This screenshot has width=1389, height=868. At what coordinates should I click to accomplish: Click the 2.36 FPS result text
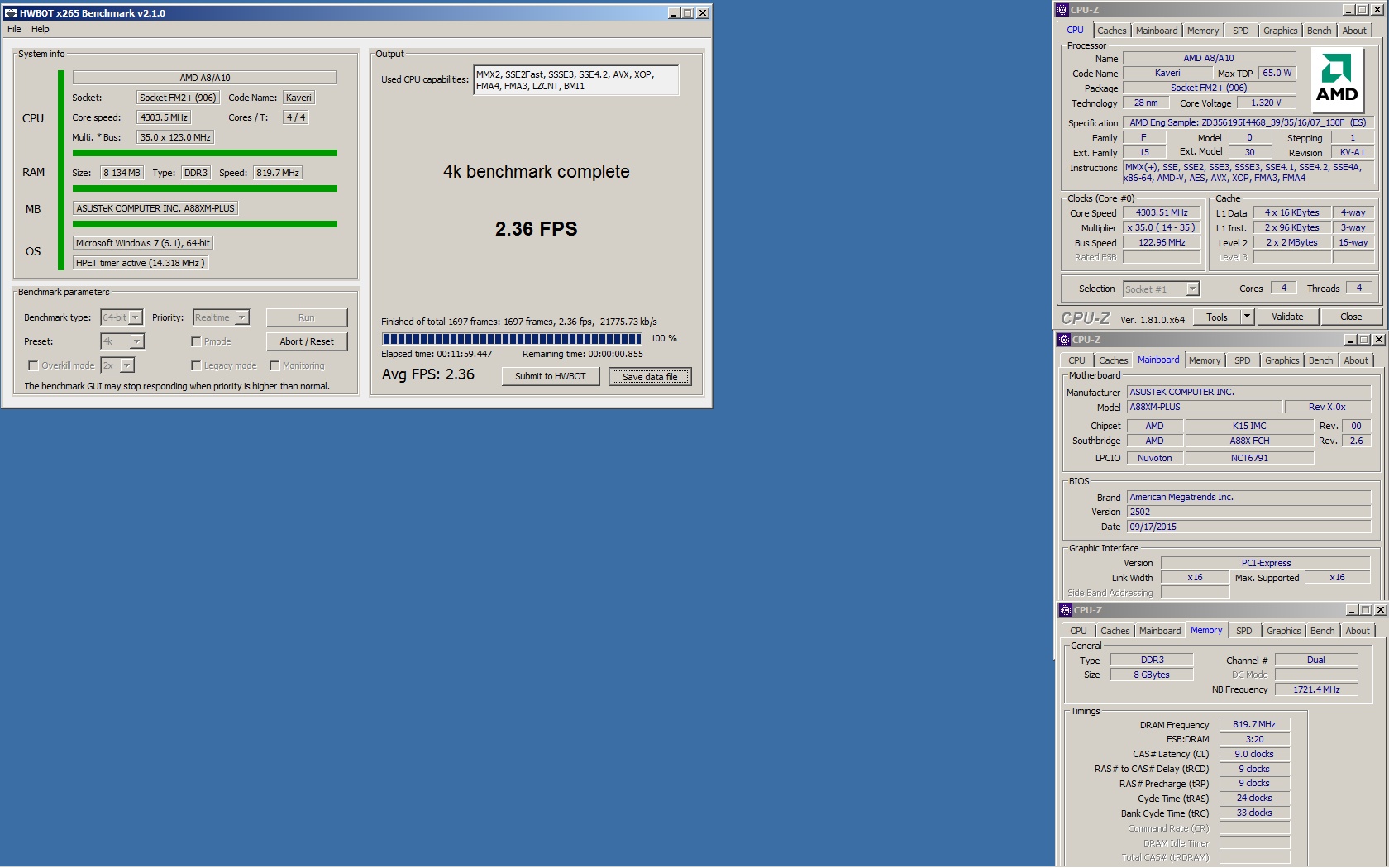[536, 229]
